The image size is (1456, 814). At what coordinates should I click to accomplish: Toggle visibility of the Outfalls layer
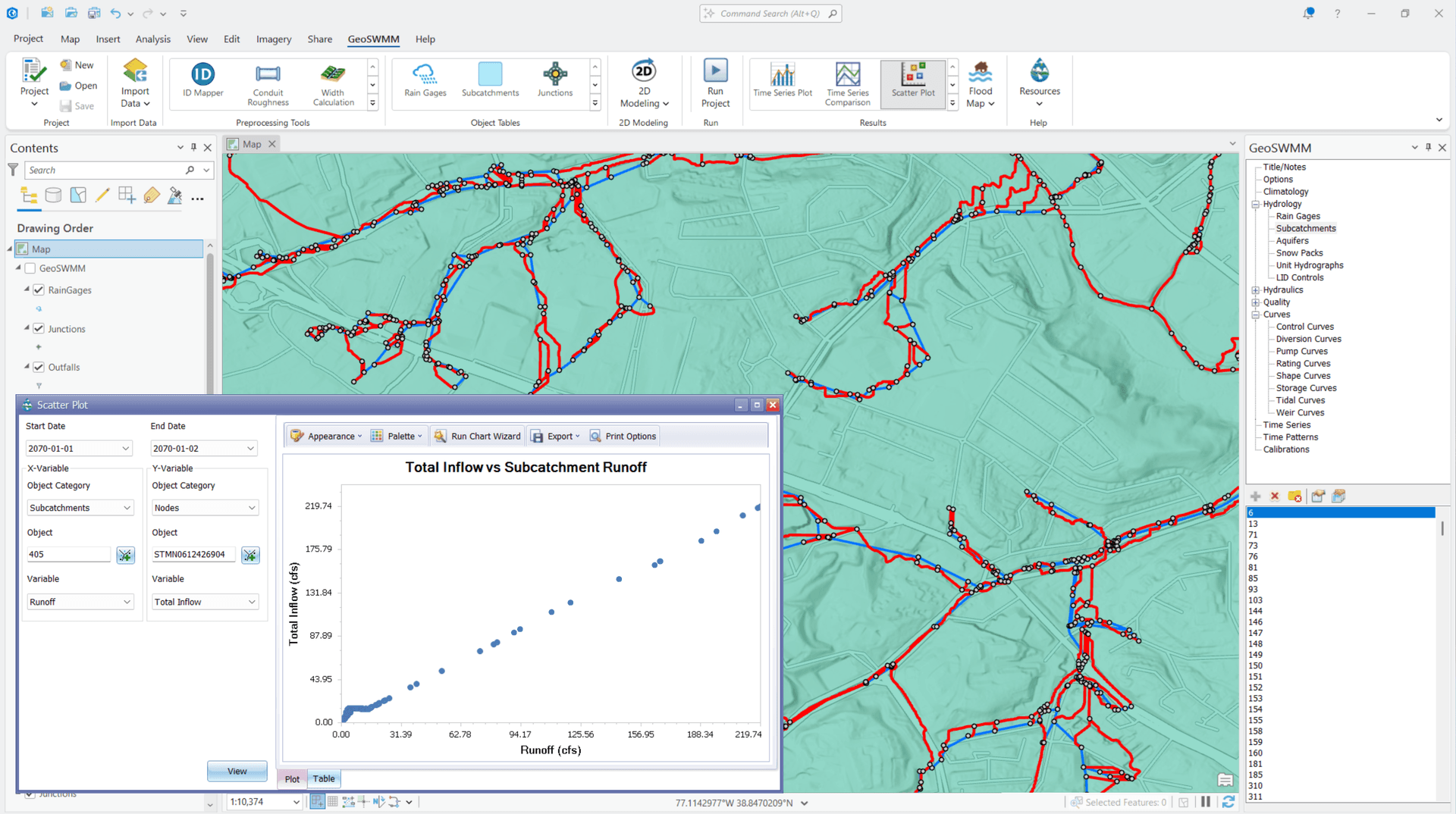(38, 367)
